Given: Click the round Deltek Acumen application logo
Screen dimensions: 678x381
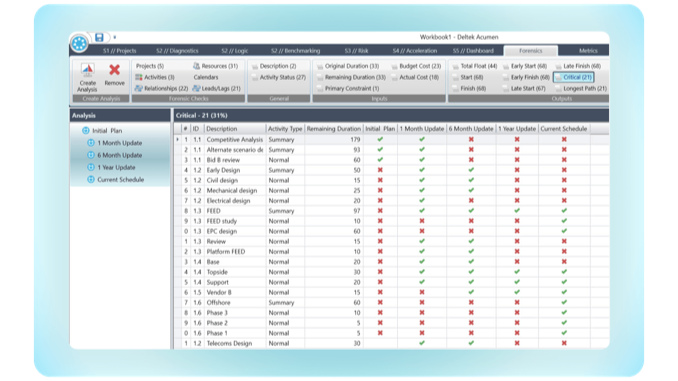Looking at the screenshot, I should click(79, 43).
